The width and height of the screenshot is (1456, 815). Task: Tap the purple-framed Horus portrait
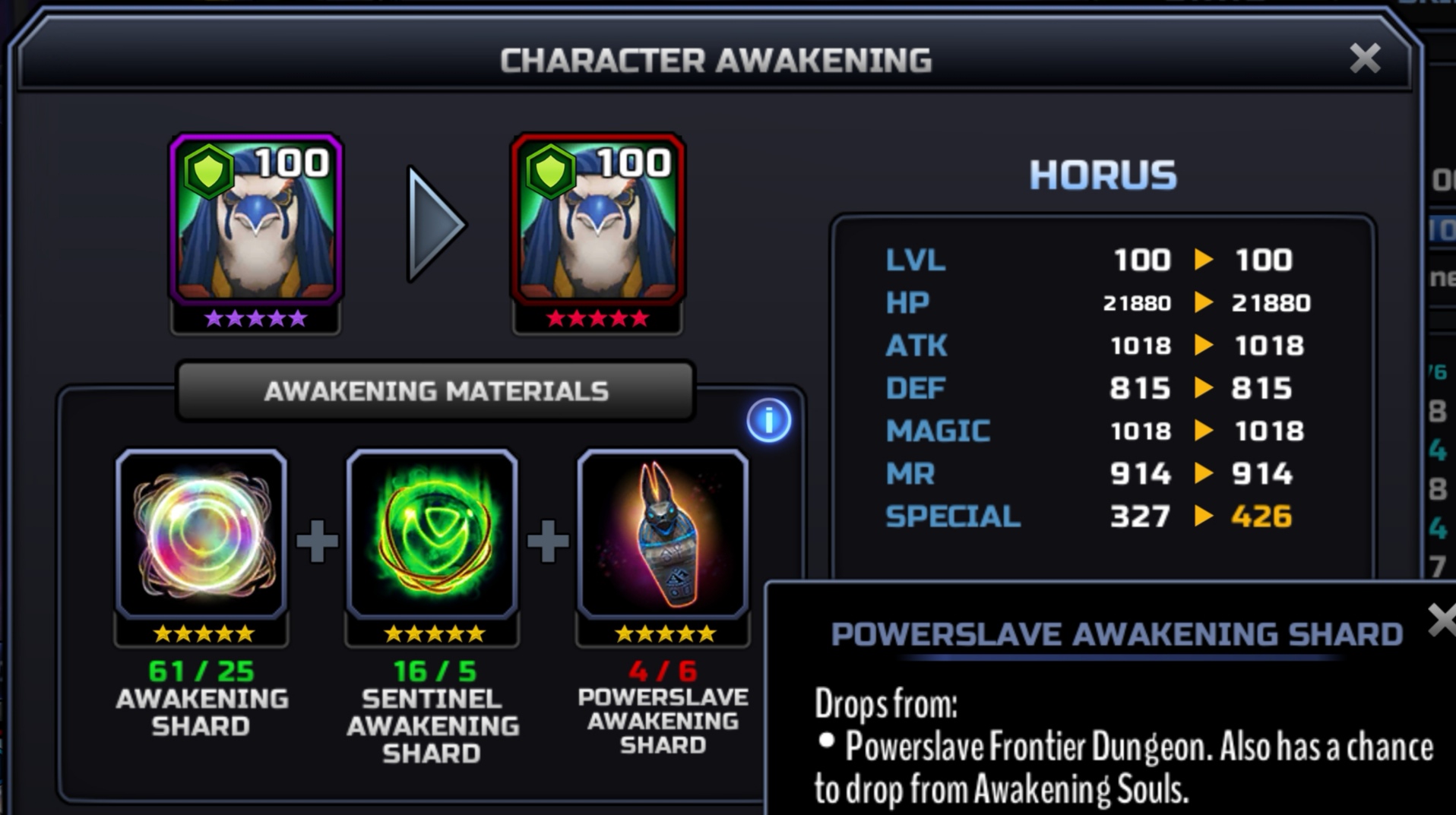256,220
